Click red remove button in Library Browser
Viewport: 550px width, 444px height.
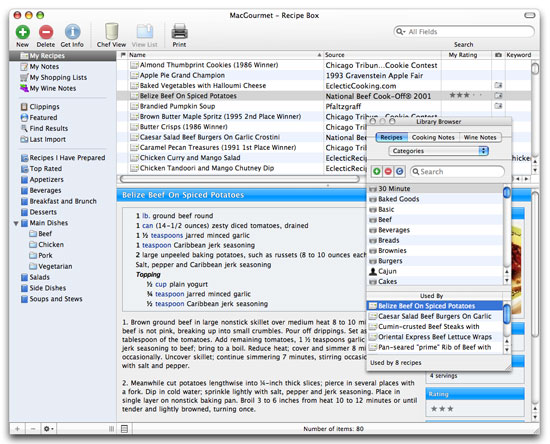388,171
